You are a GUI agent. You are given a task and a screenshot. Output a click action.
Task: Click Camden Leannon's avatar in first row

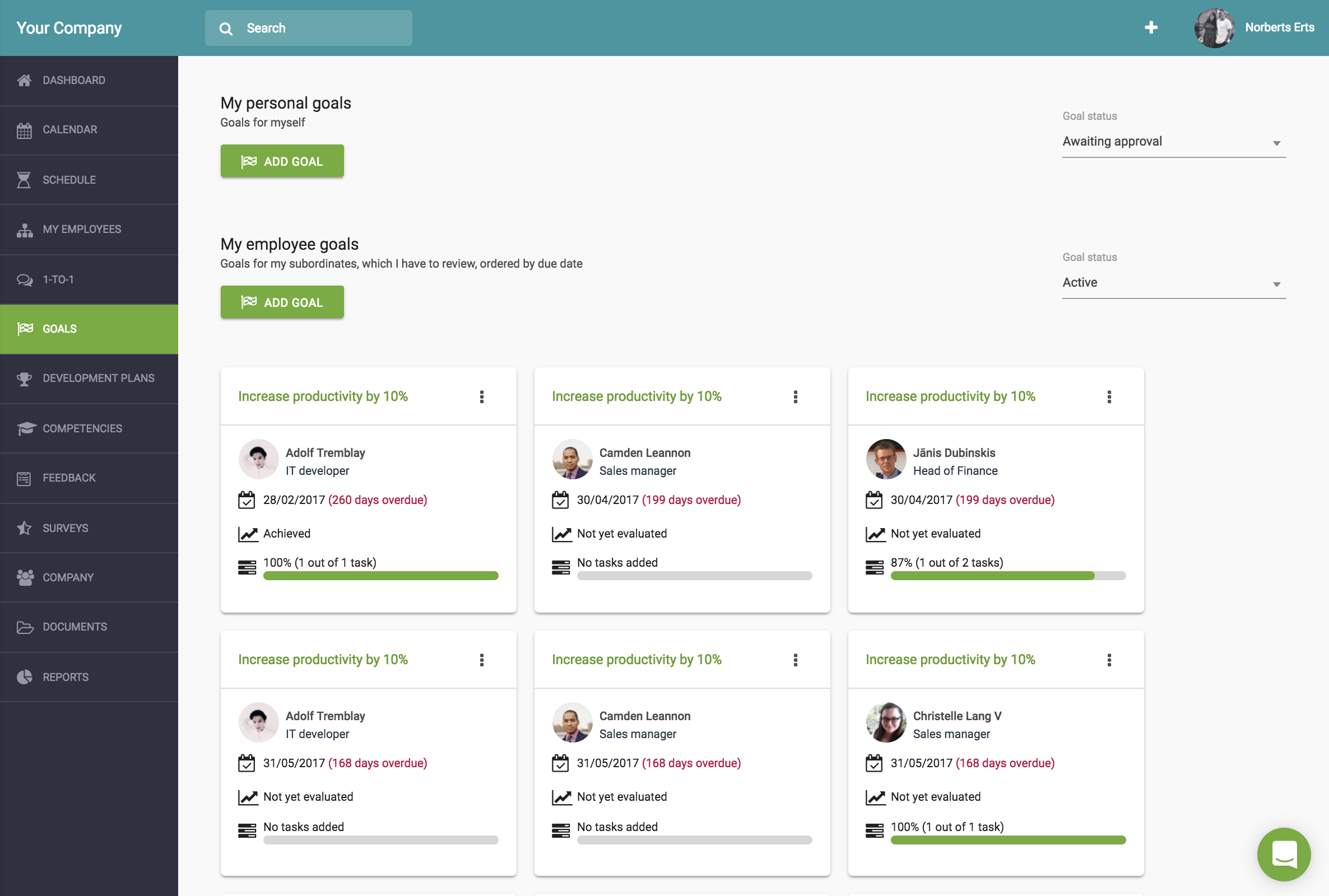(571, 459)
